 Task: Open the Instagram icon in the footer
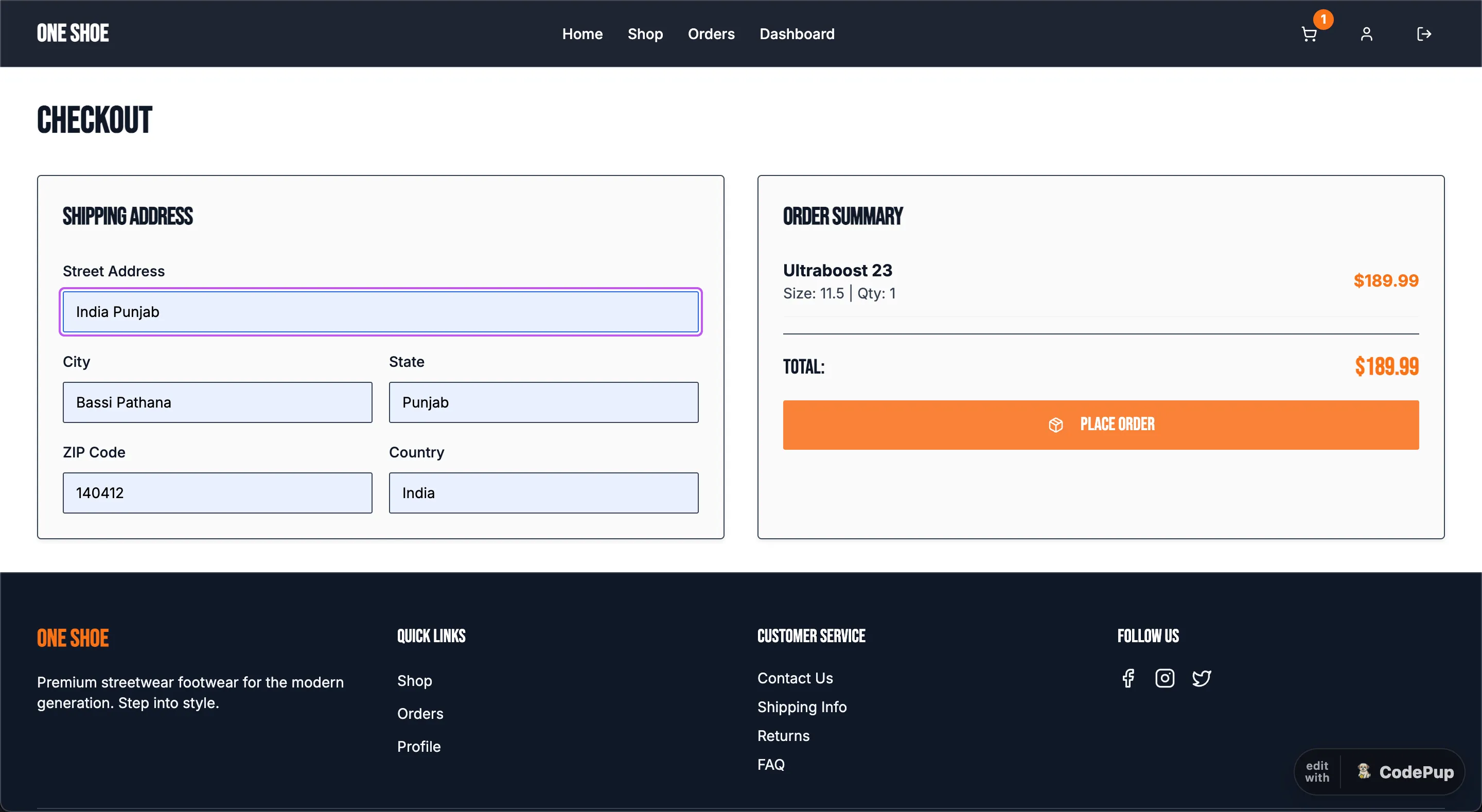tap(1165, 679)
